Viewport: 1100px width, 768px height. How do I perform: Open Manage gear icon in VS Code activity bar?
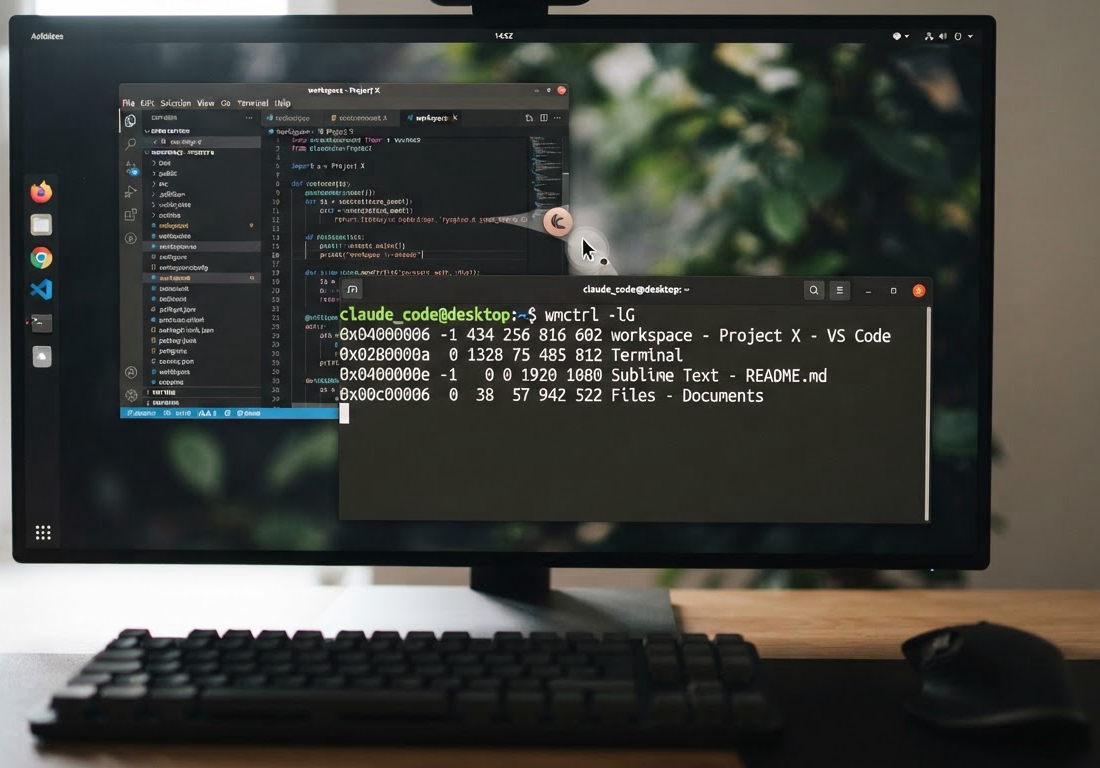tap(131, 396)
